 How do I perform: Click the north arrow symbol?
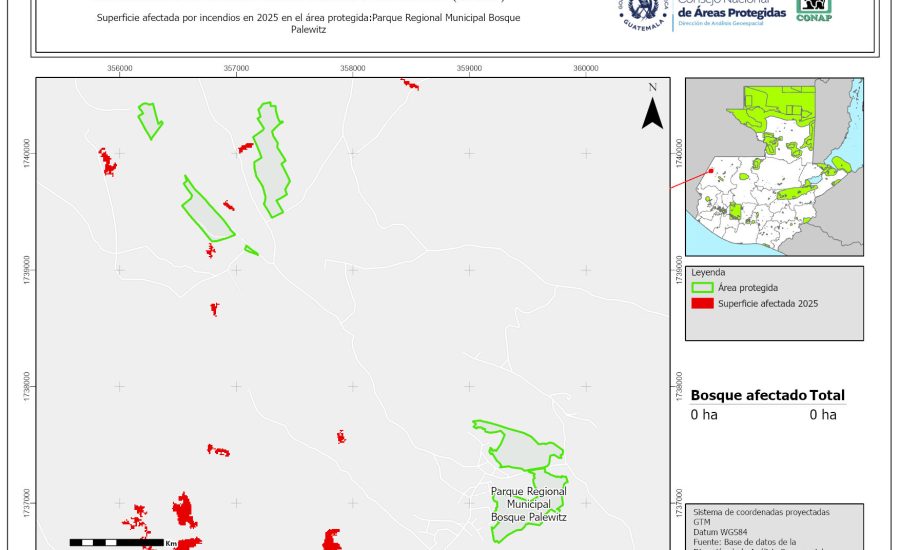pyautogui.click(x=652, y=110)
